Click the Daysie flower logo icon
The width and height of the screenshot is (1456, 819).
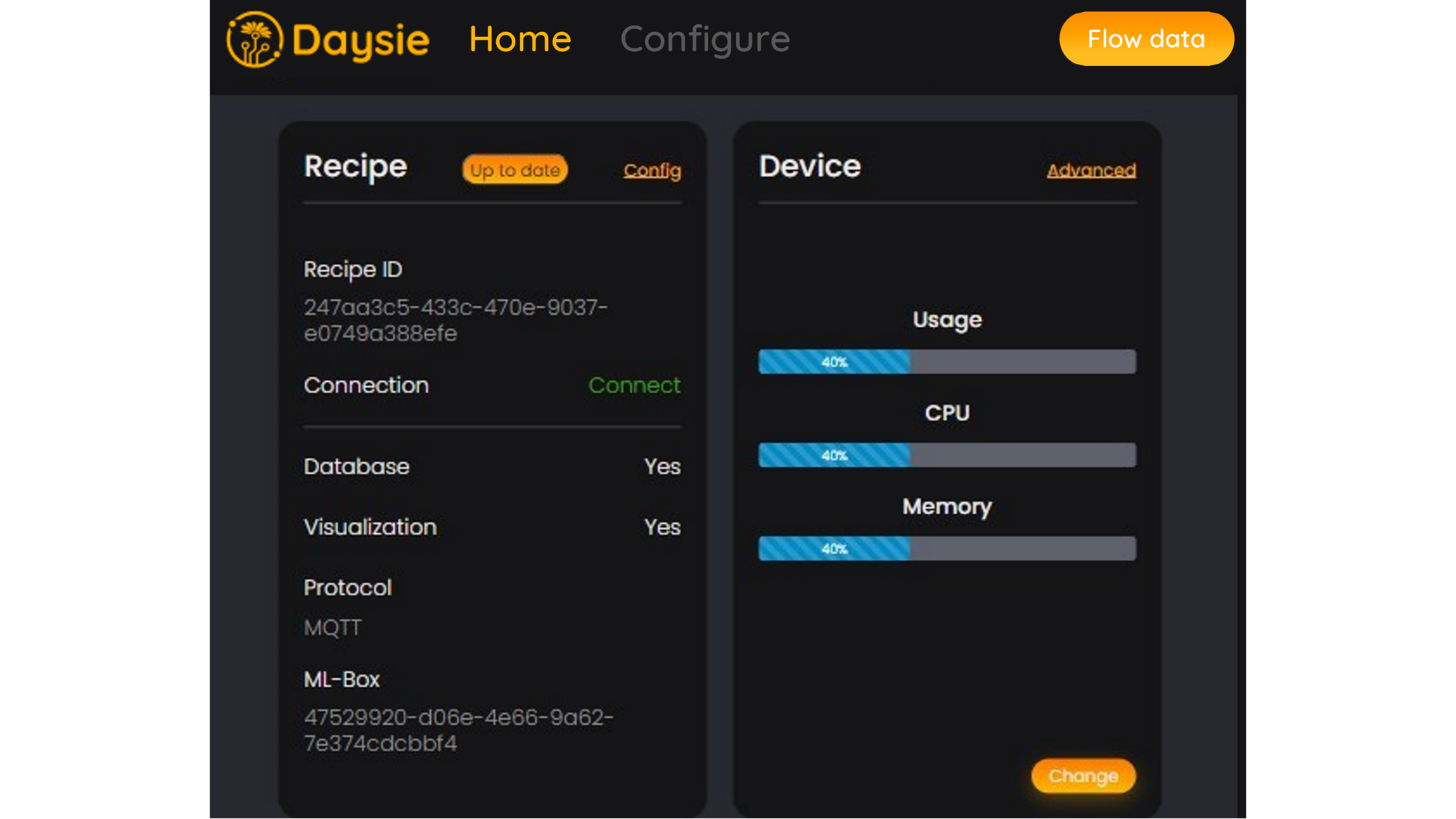255,39
